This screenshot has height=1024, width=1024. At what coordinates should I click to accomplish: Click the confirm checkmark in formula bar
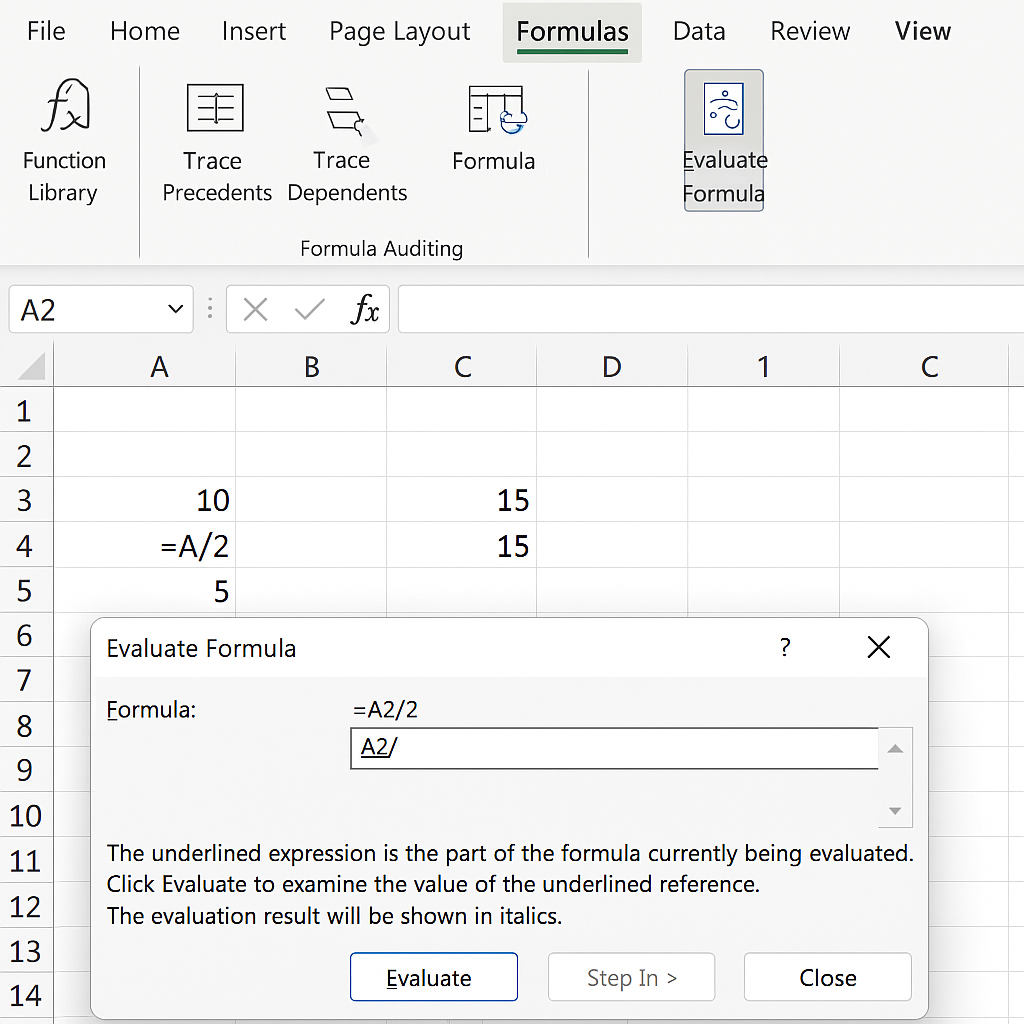coord(309,310)
